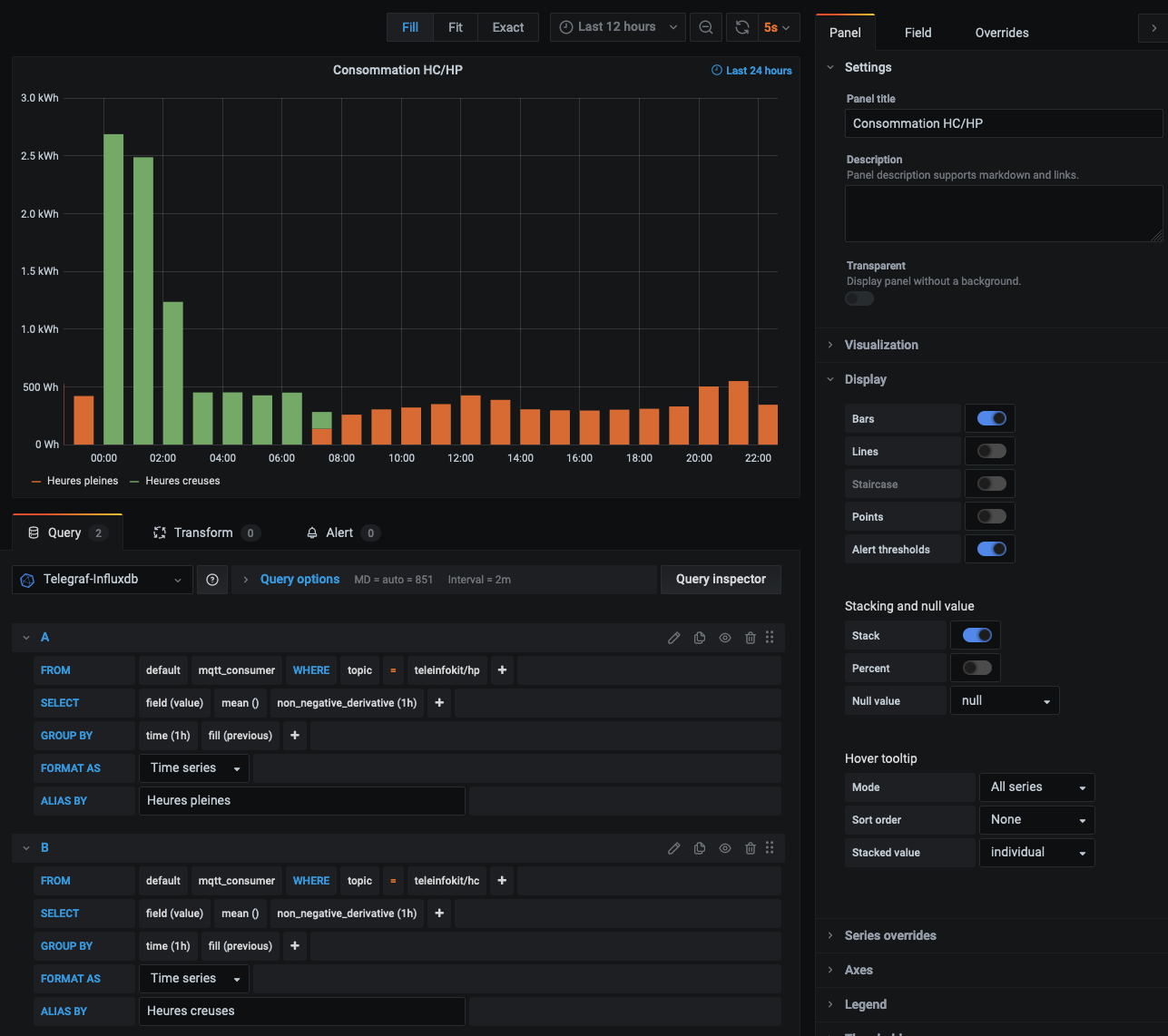Zoom out the time range with the magnifier
1168x1036 pixels.
tap(706, 26)
